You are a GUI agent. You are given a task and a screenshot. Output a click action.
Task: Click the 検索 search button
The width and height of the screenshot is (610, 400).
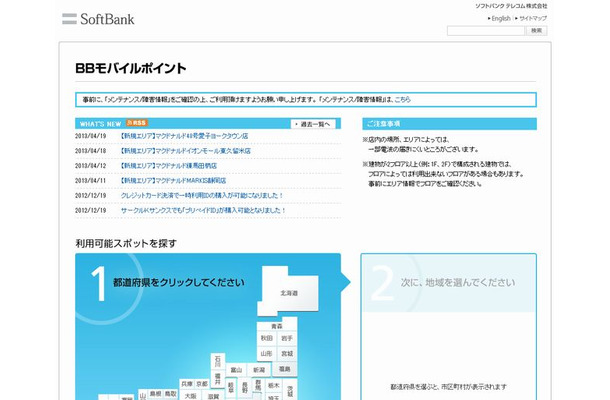tap(536, 30)
